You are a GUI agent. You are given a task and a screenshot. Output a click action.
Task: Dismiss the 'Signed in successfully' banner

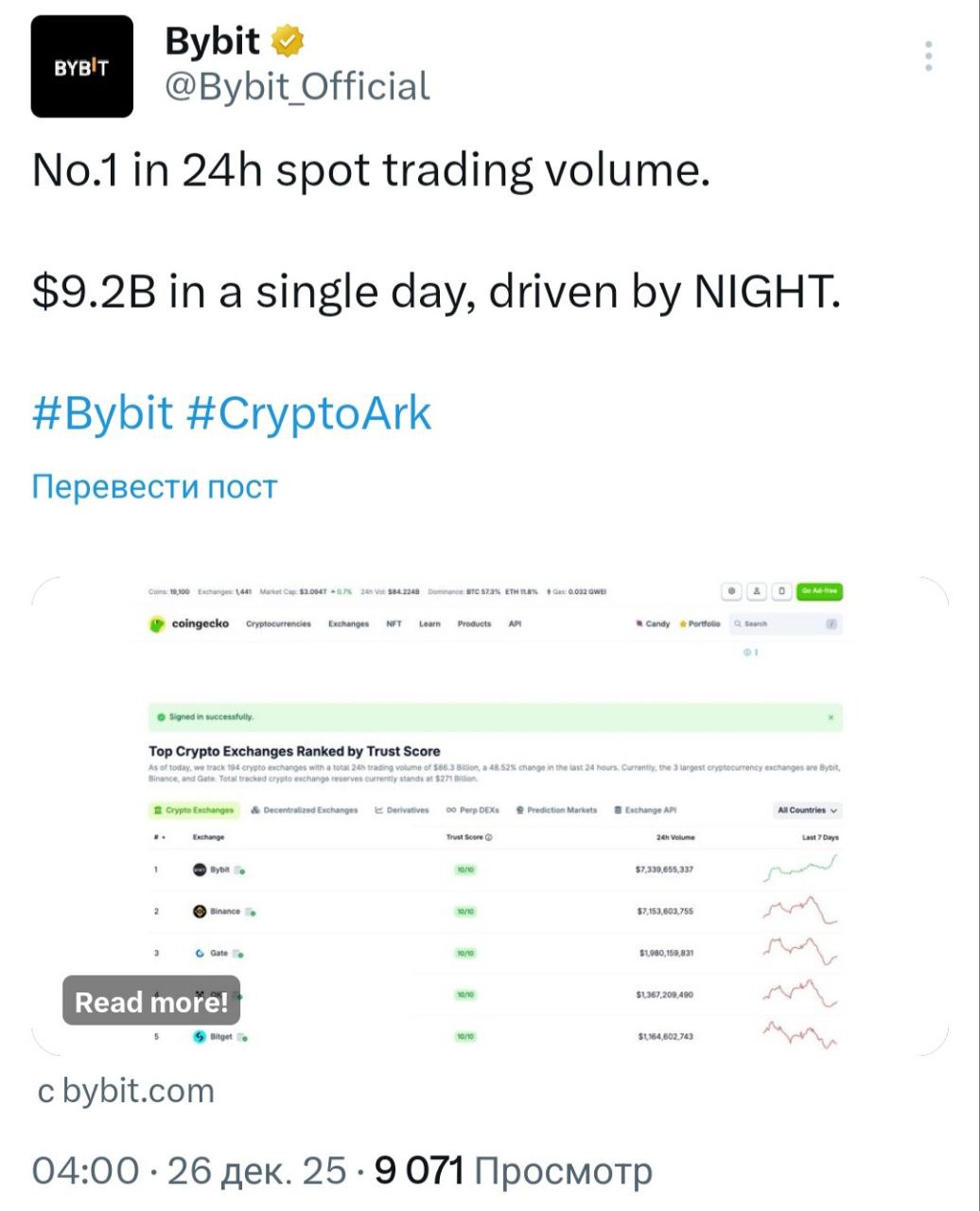pos(831,718)
